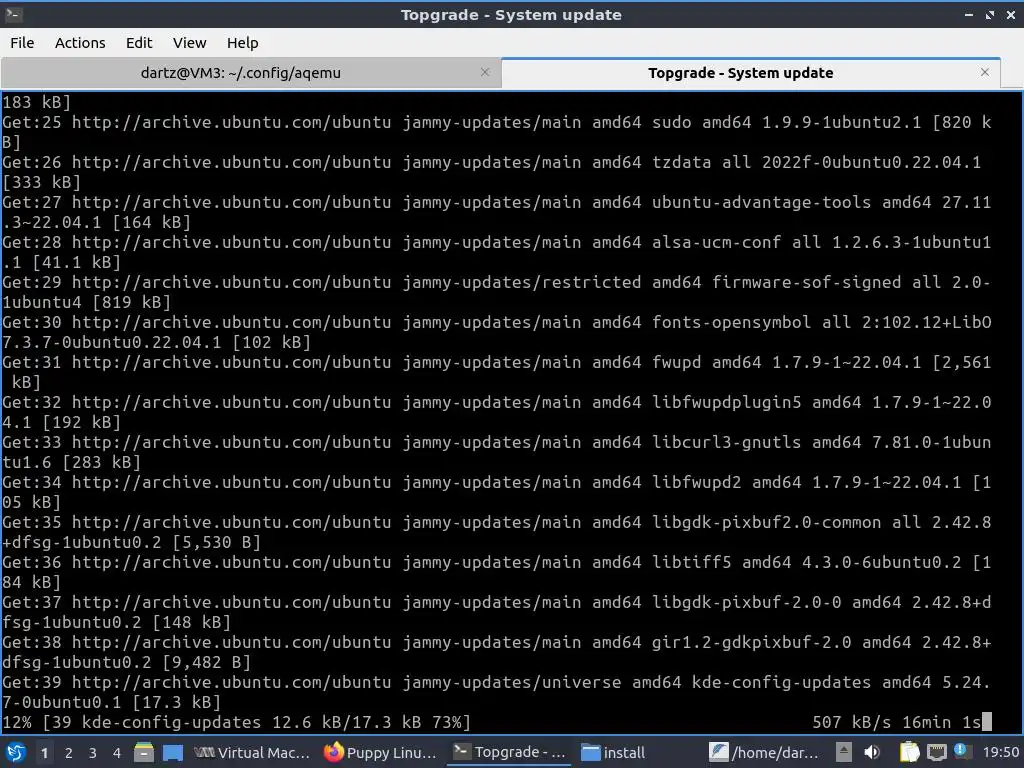Open the /home/dar... editor taskbar window
1024x768 pixels.
click(763, 752)
